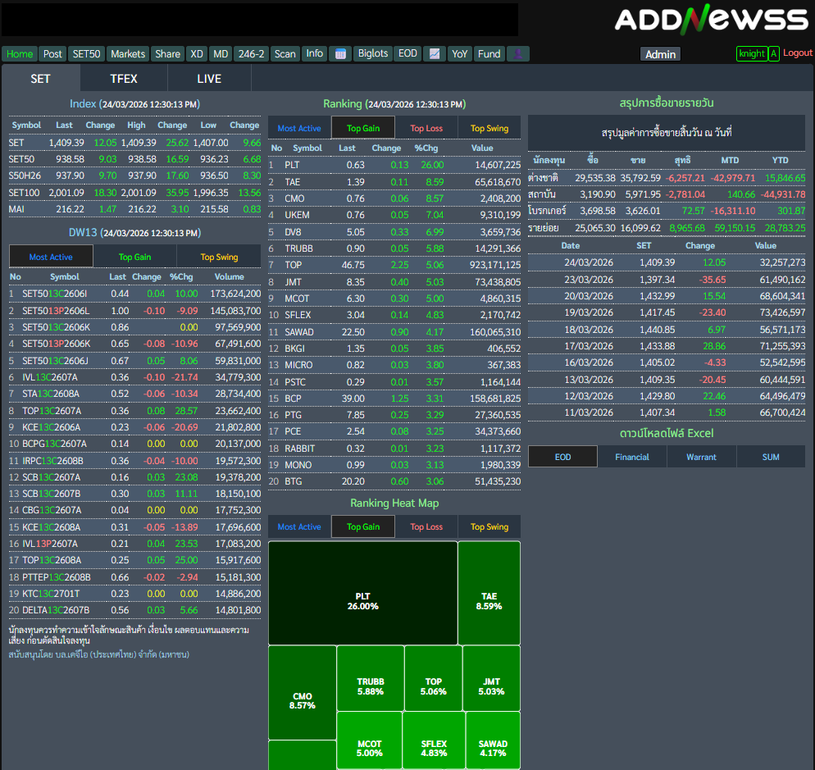
Task: Select Most Active in Ranking Heat Map
Action: 299,527
